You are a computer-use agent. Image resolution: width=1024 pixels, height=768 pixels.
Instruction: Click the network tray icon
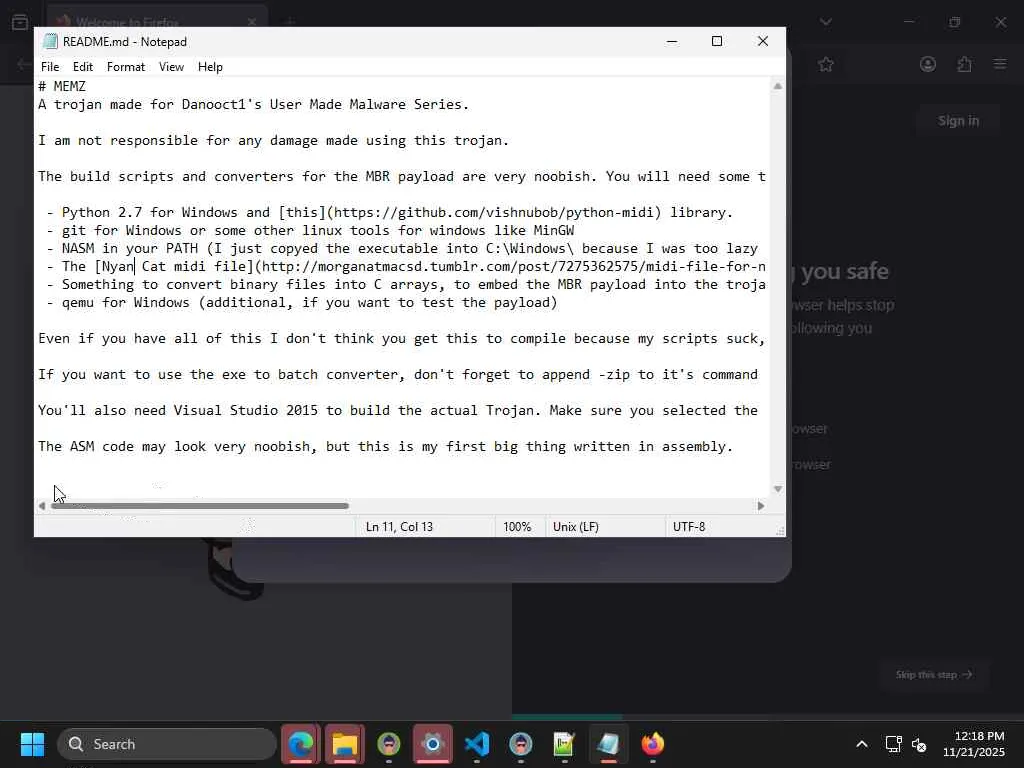[x=893, y=744]
